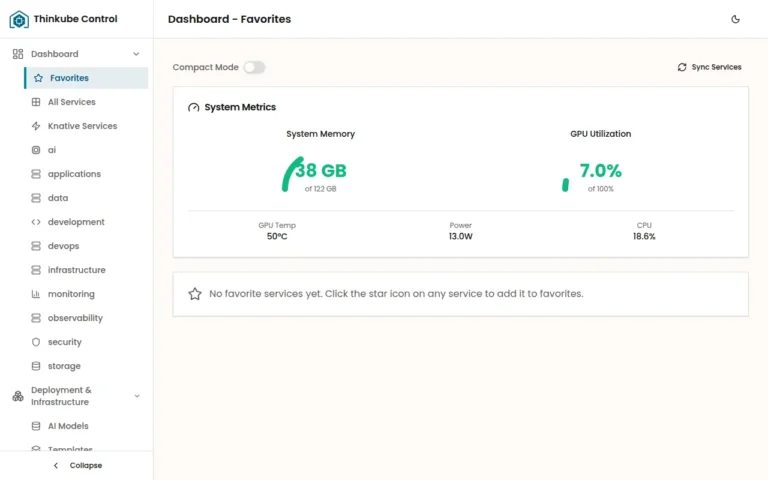The image size is (768, 480).
Task: Click the All Services grid icon
Action: pos(36,102)
